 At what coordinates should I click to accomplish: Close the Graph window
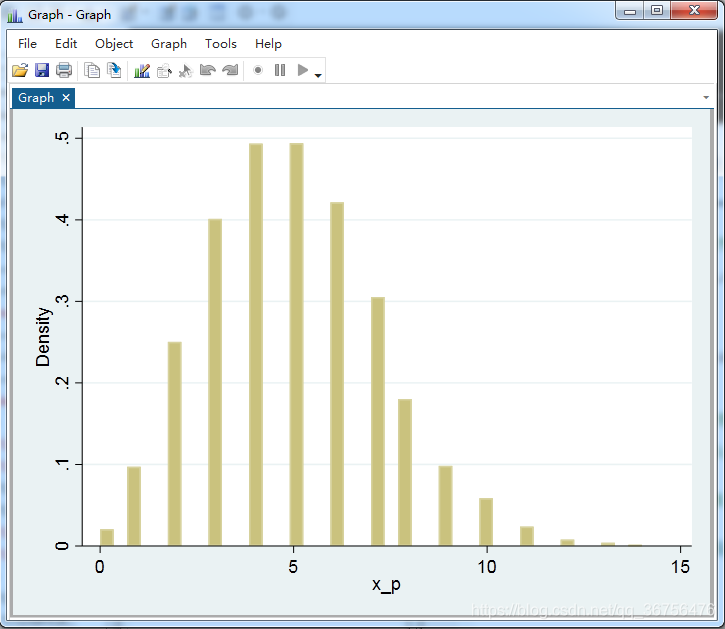coord(694,11)
